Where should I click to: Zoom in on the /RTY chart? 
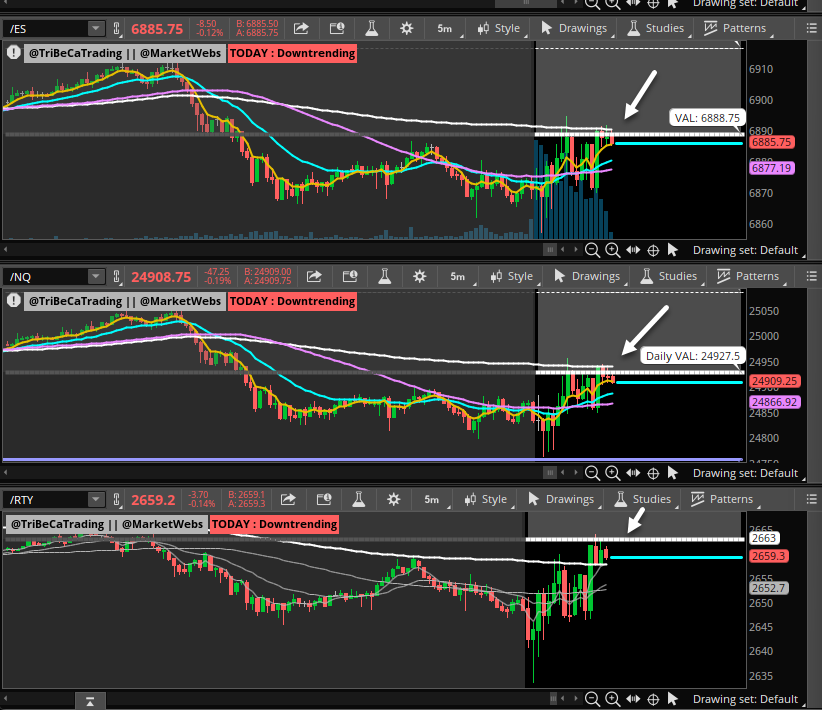612,699
